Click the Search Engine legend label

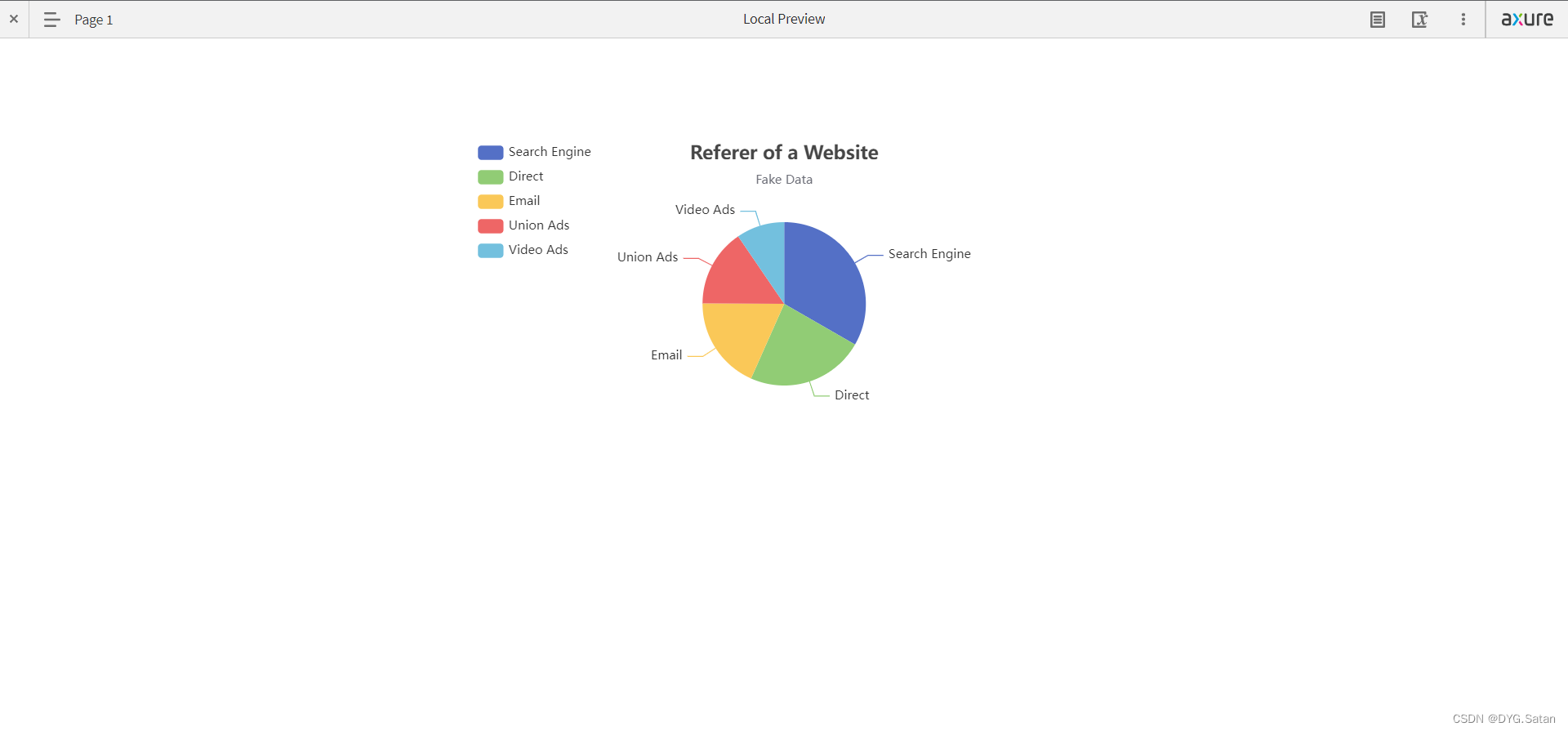click(550, 152)
